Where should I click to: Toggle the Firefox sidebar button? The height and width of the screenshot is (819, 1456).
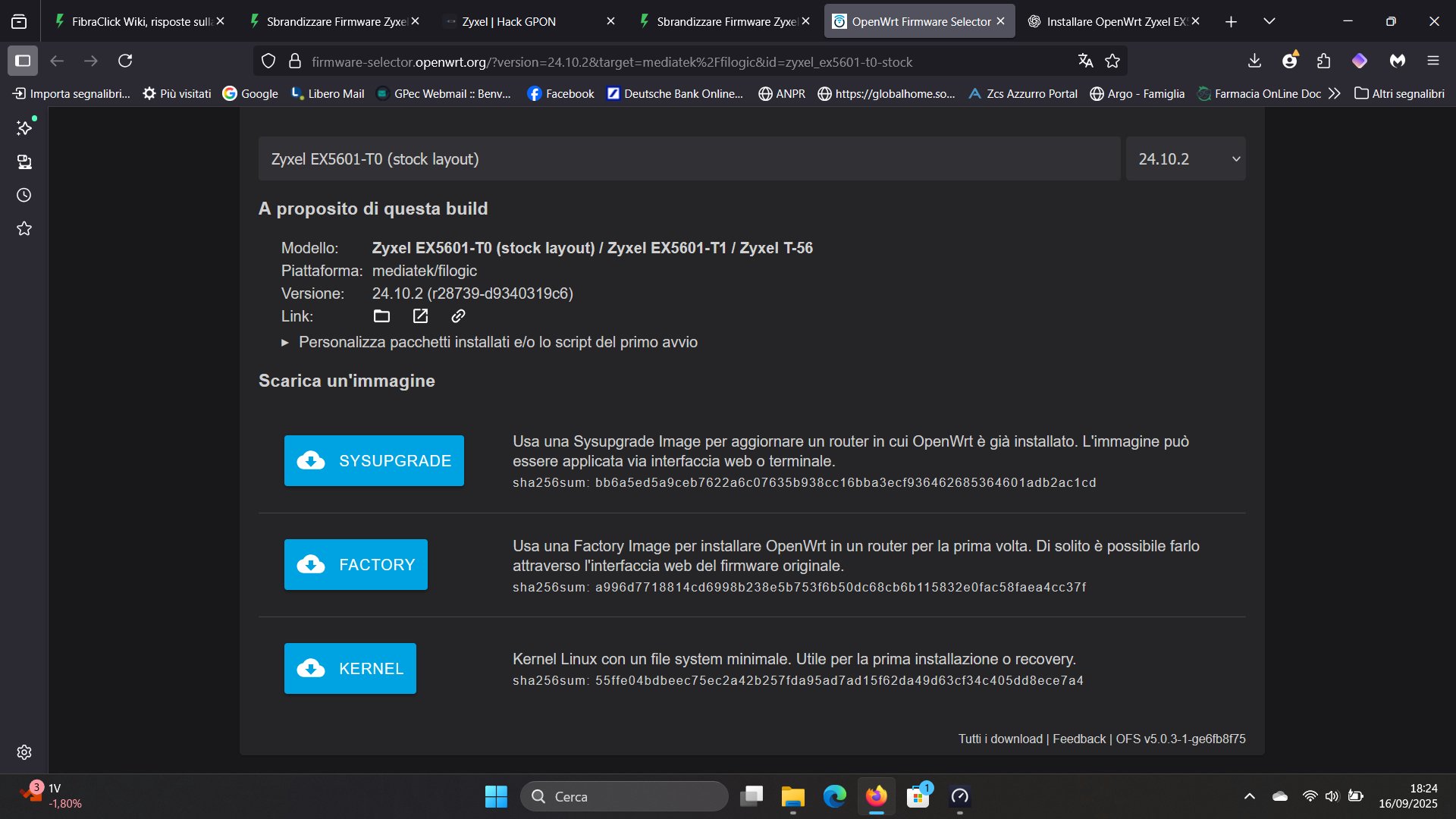pyautogui.click(x=23, y=61)
